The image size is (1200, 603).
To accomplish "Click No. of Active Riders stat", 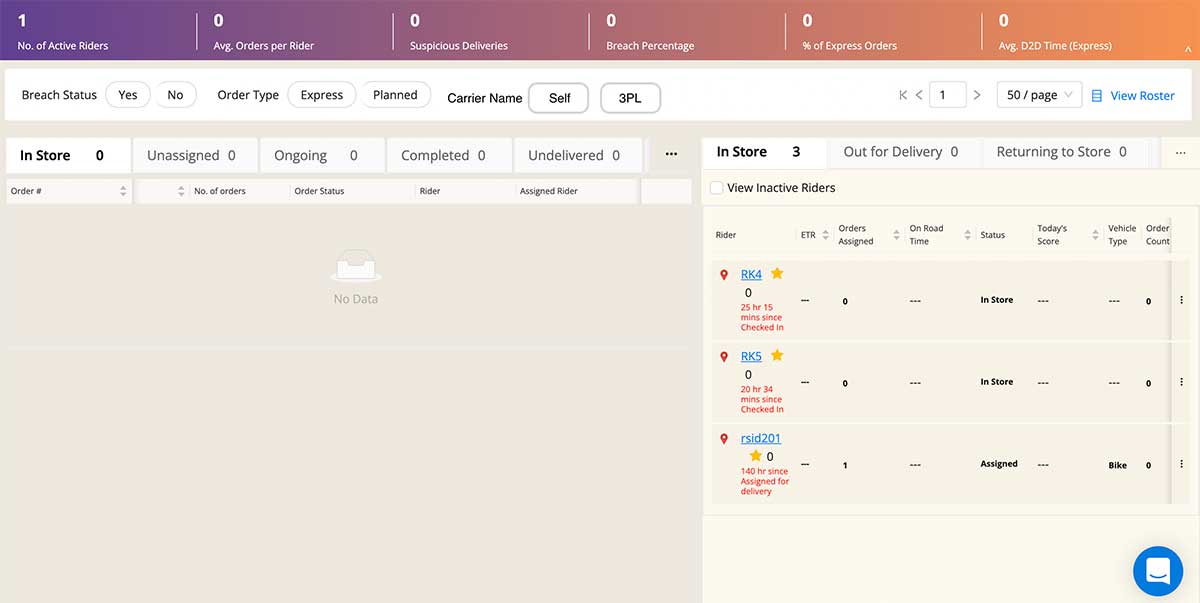I will pyautogui.click(x=63, y=32).
